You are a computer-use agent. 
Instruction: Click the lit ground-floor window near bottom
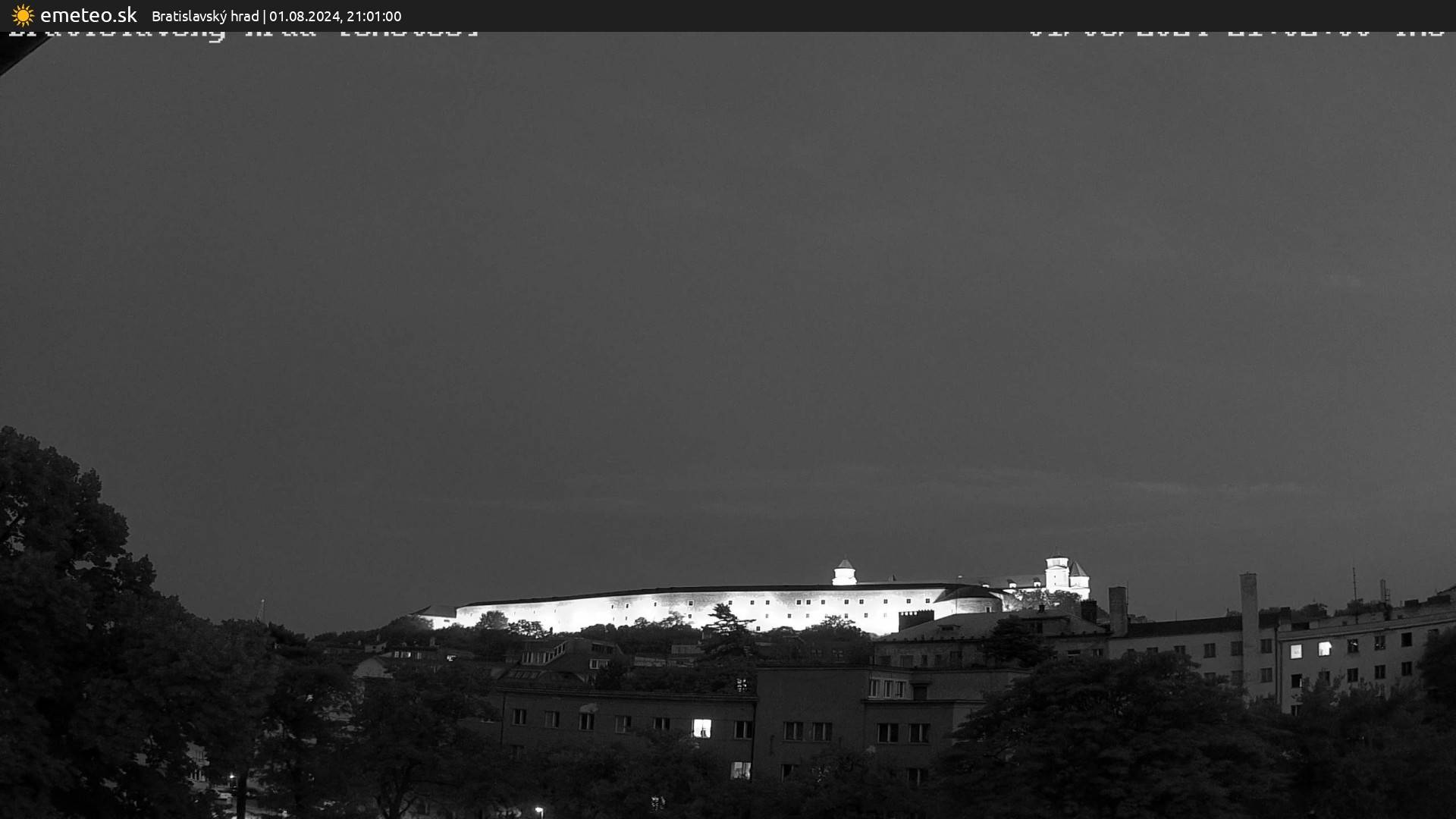click(x=740, y=770)
